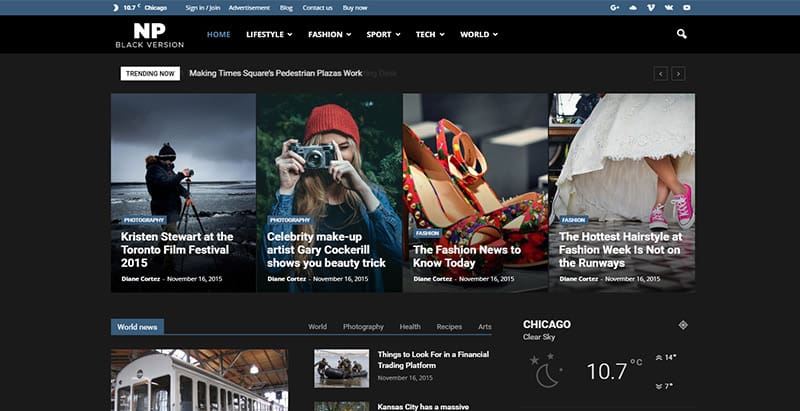Click author Diane Cortez under Kristen Stewart story
800x411 pixels.
coord(140,279)
